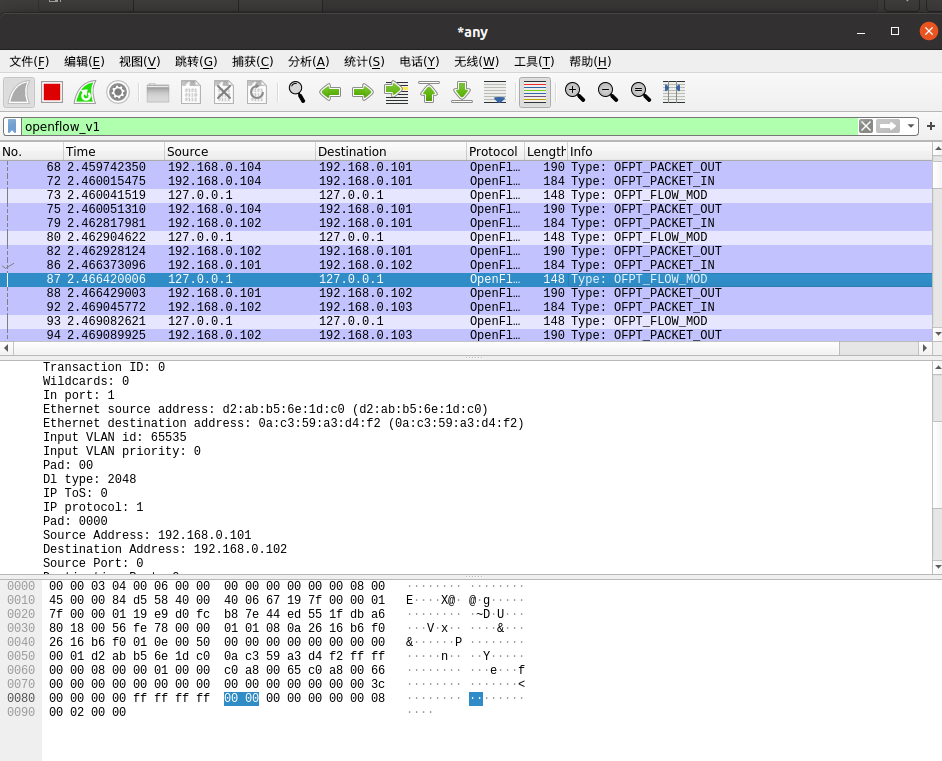
Task: Toggle packet list colorization button
Action: coord(535,92)
